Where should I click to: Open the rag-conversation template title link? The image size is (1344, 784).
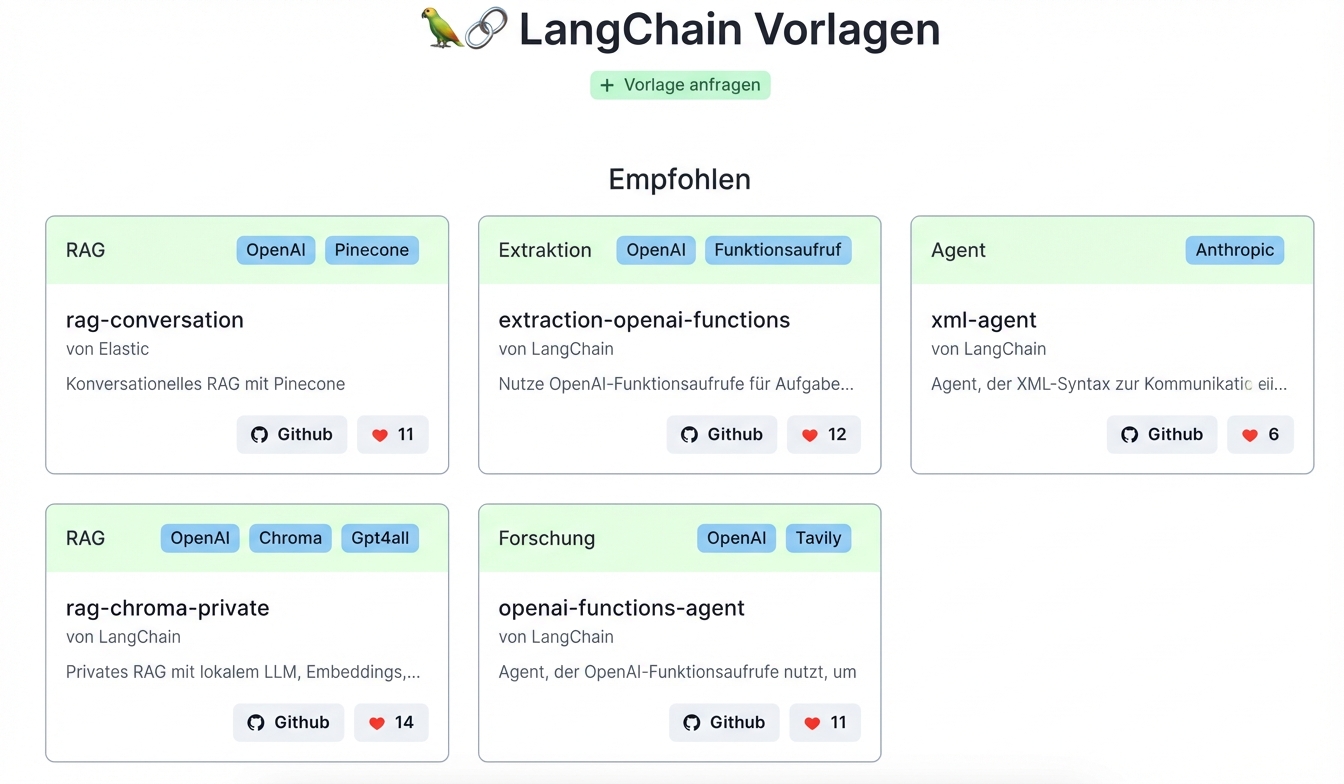[154, 320]
